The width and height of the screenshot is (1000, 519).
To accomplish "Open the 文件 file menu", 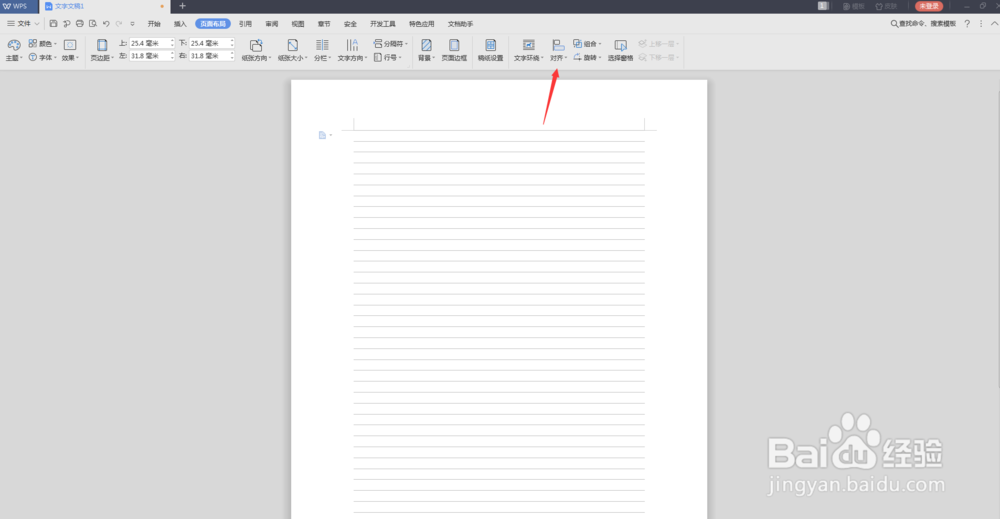I will pyautogui.click(x=23, y=24).
